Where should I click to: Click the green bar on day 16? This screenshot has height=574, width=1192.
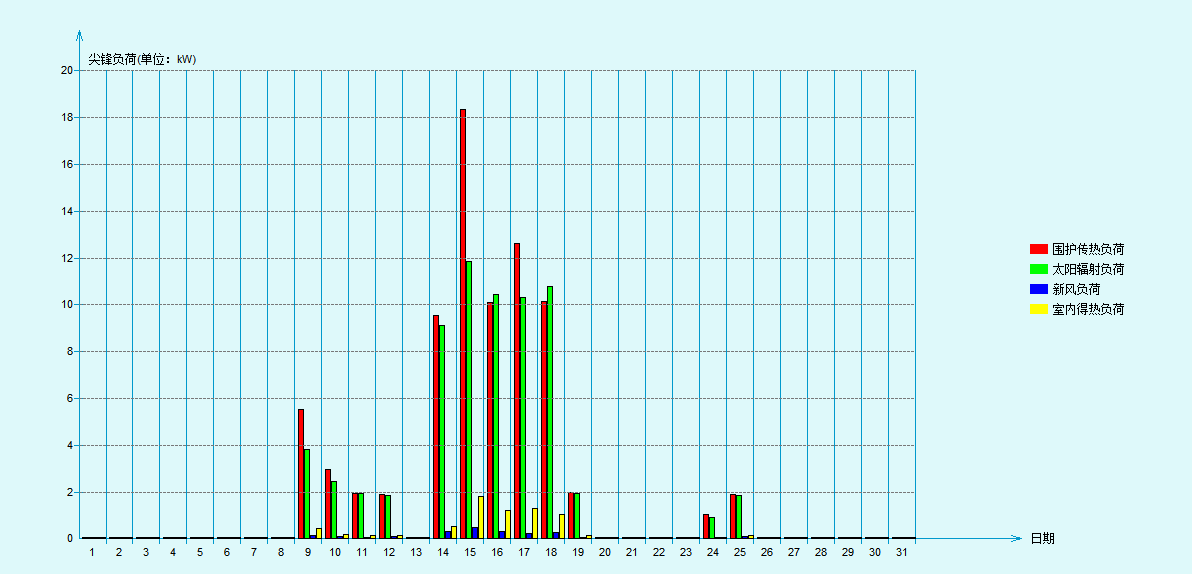496,416
